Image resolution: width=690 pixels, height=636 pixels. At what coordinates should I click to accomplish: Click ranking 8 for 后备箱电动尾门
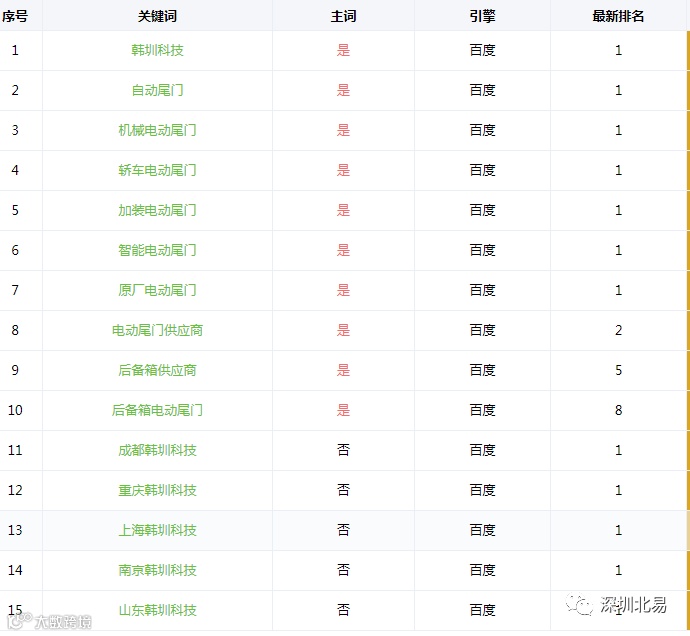(618, 410)
